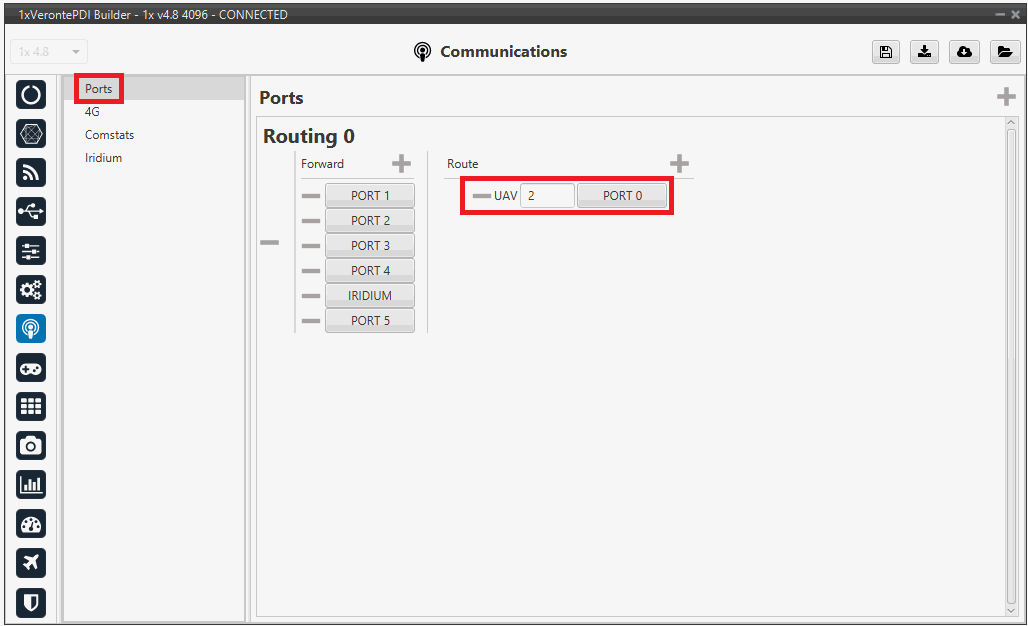The width and height of the screenshot is (1028, 626).
Task: Click the PORT 0 route button
Action: point(622,196)
